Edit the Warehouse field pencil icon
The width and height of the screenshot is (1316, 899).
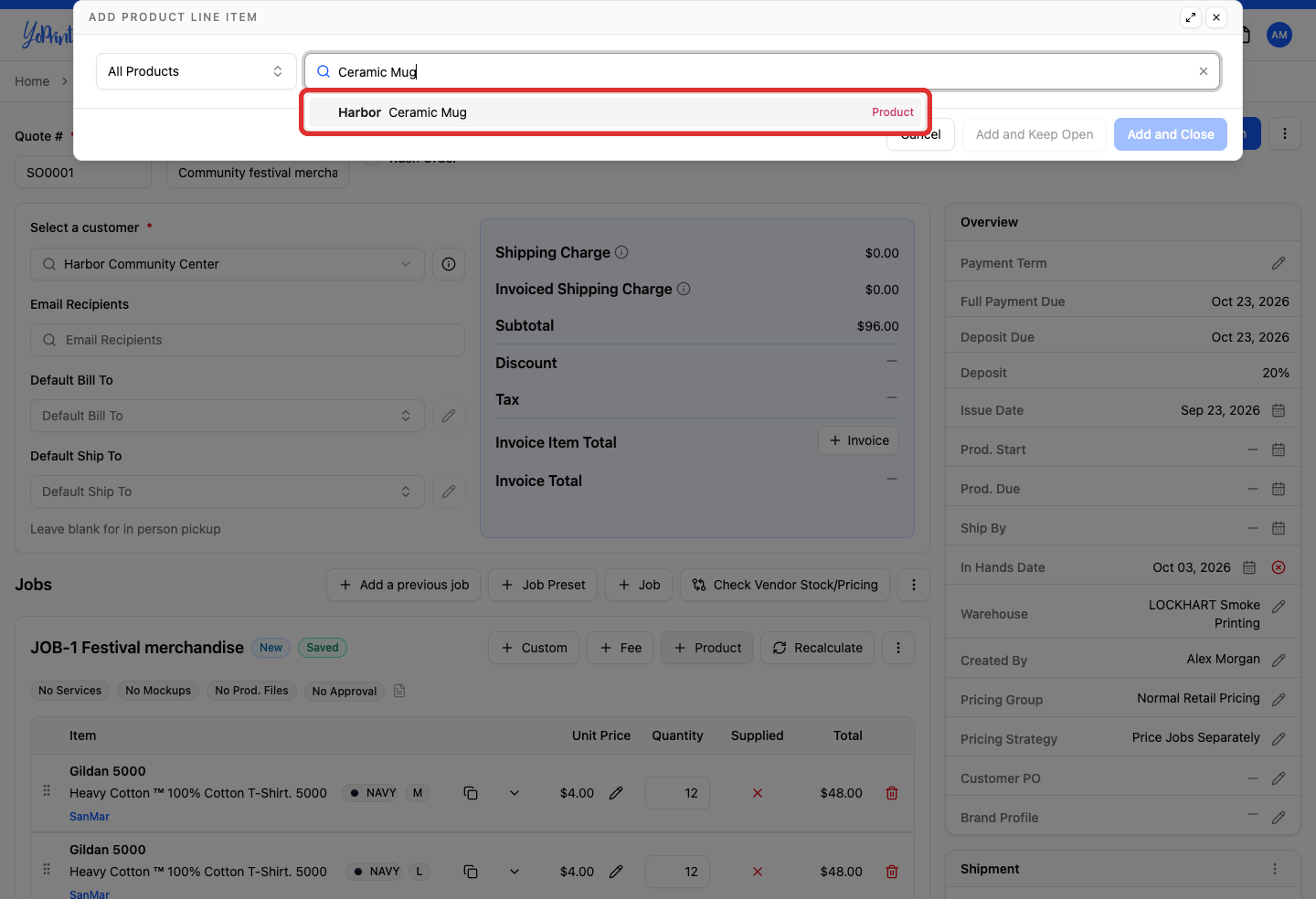pyautogui.click(x=1279, y=607)
